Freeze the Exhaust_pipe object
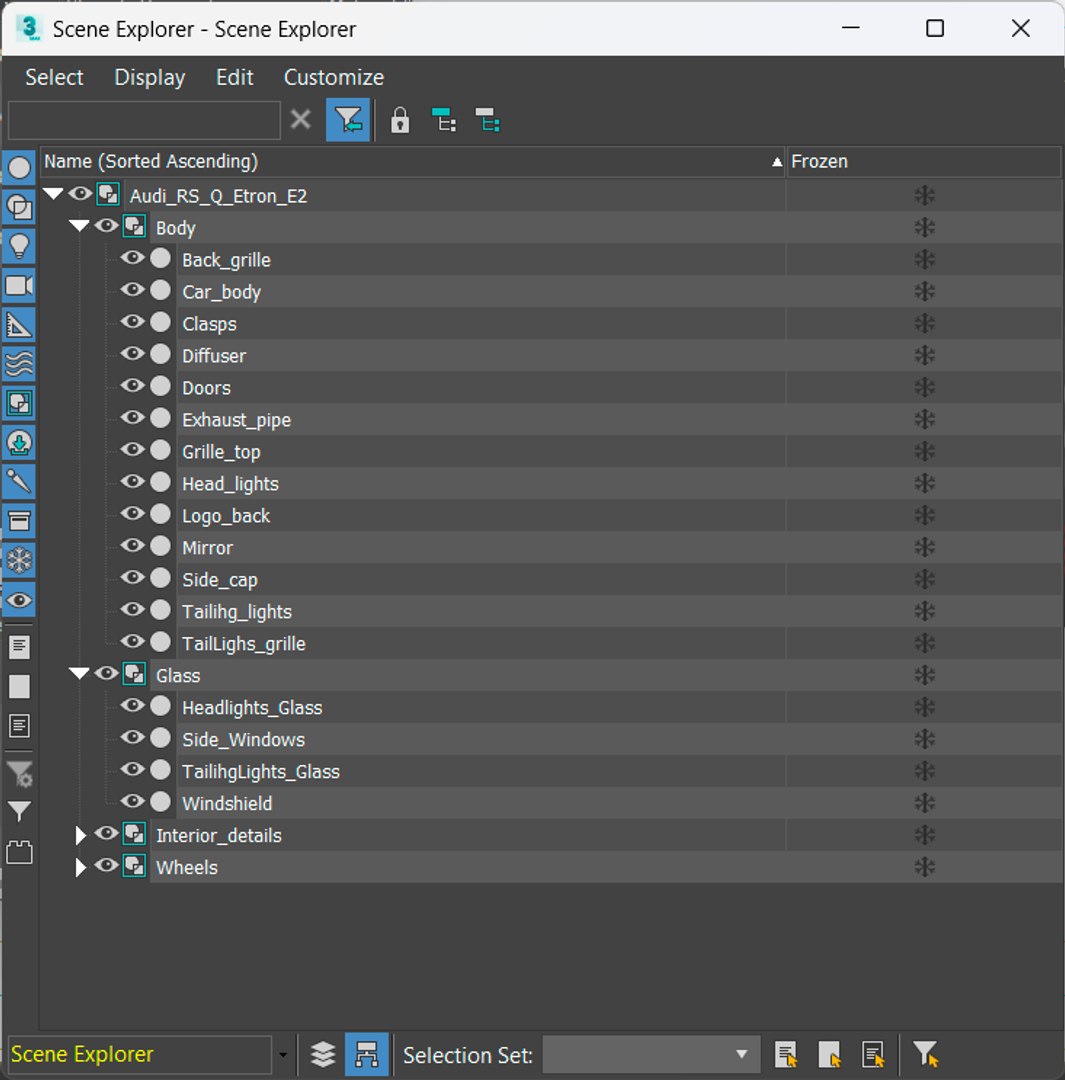1065x1080 pixels. click(924, 419)
